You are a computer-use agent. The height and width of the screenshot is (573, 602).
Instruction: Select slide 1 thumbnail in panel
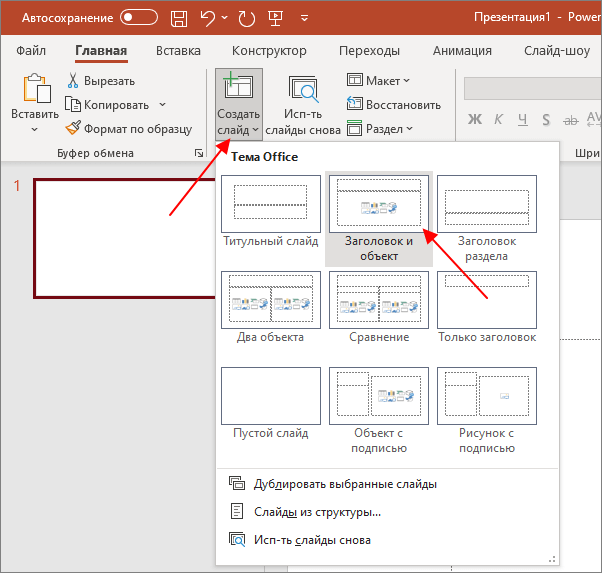pyautogui.click(x=125, y=238)
